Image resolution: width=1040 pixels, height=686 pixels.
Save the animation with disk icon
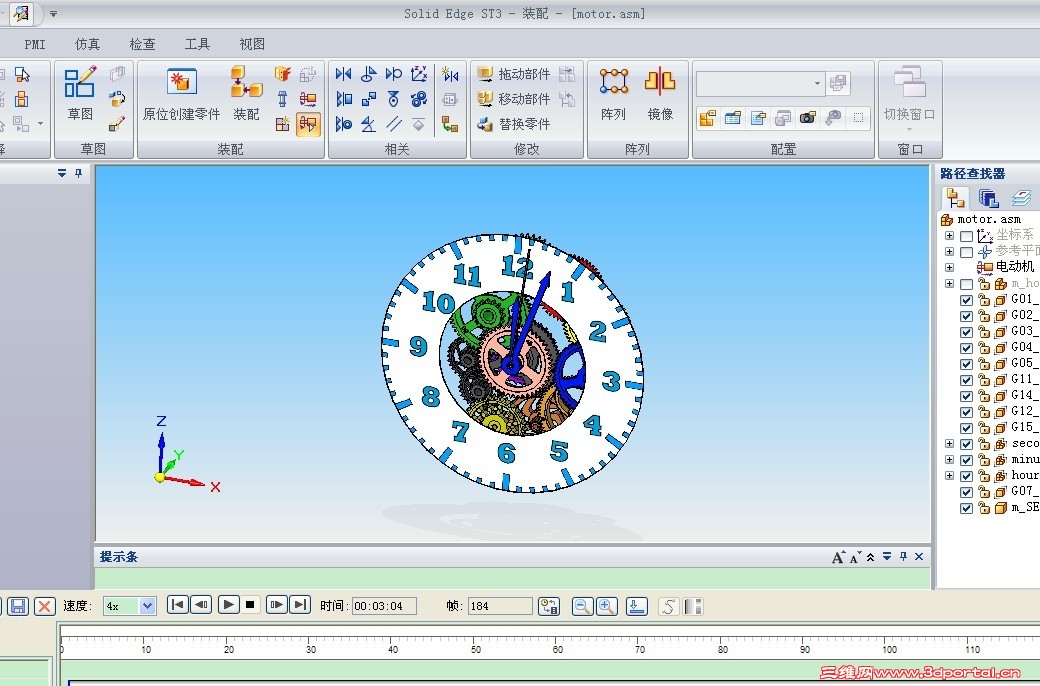point(18,606)
